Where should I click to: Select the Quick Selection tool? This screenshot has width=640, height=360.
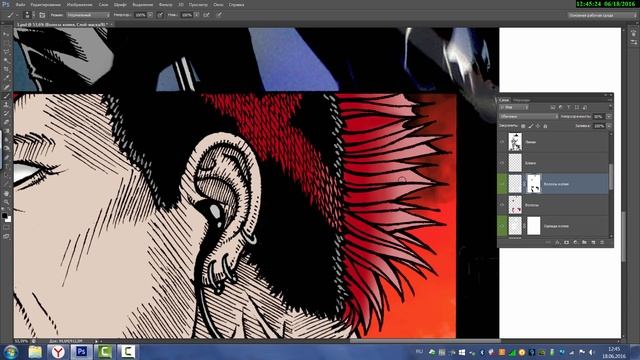click(6, 60)
